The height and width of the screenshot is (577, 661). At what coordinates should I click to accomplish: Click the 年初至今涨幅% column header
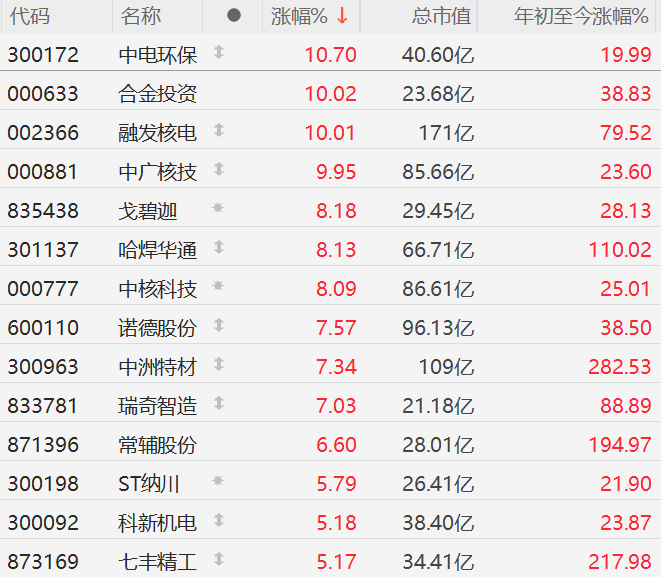581,16
